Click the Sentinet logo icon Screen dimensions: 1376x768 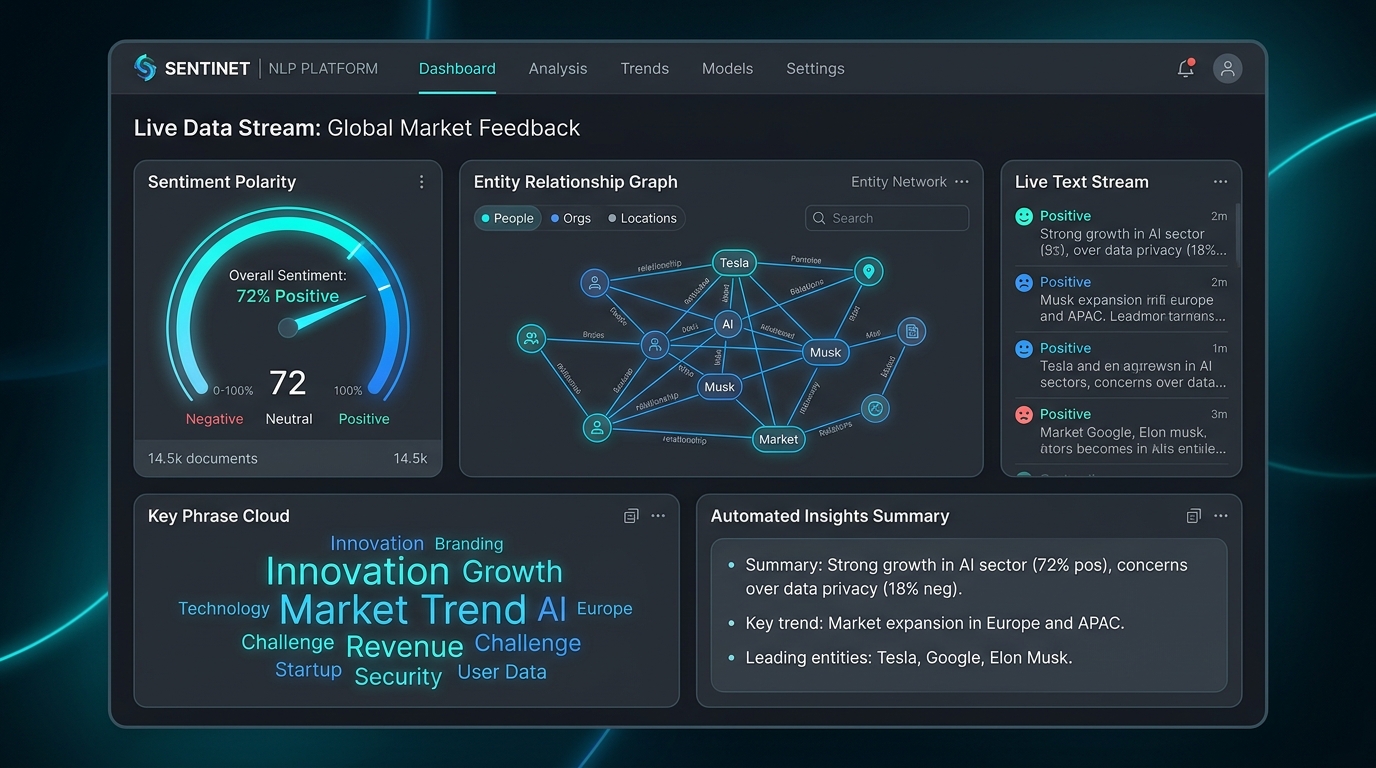pyautogui.click(x=145, y=68)
